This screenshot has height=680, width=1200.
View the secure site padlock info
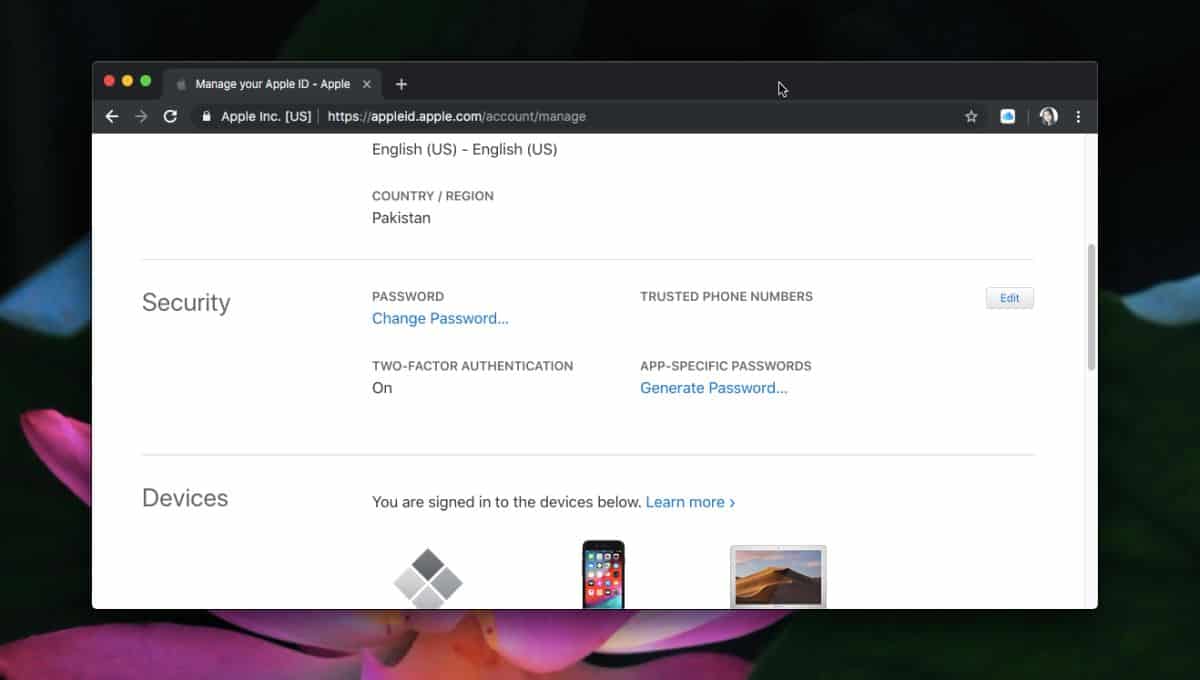(x=207, y=116)
